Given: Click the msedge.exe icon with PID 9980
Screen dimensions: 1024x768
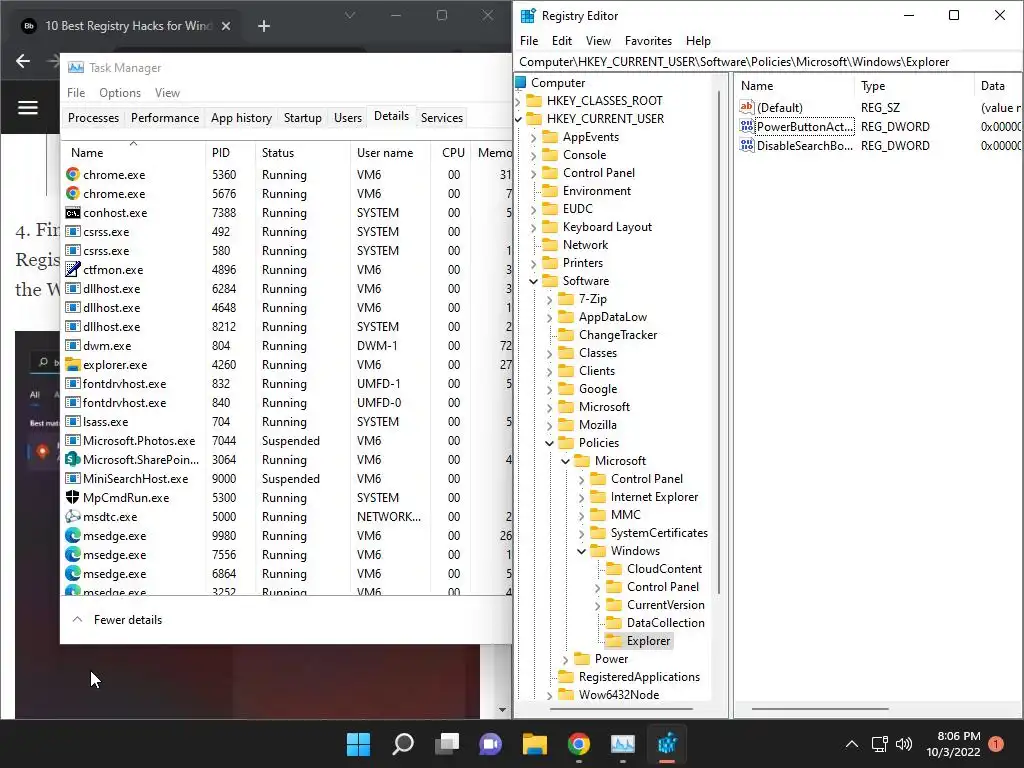Looking at the screenshot, I should [x=72, y=536].
